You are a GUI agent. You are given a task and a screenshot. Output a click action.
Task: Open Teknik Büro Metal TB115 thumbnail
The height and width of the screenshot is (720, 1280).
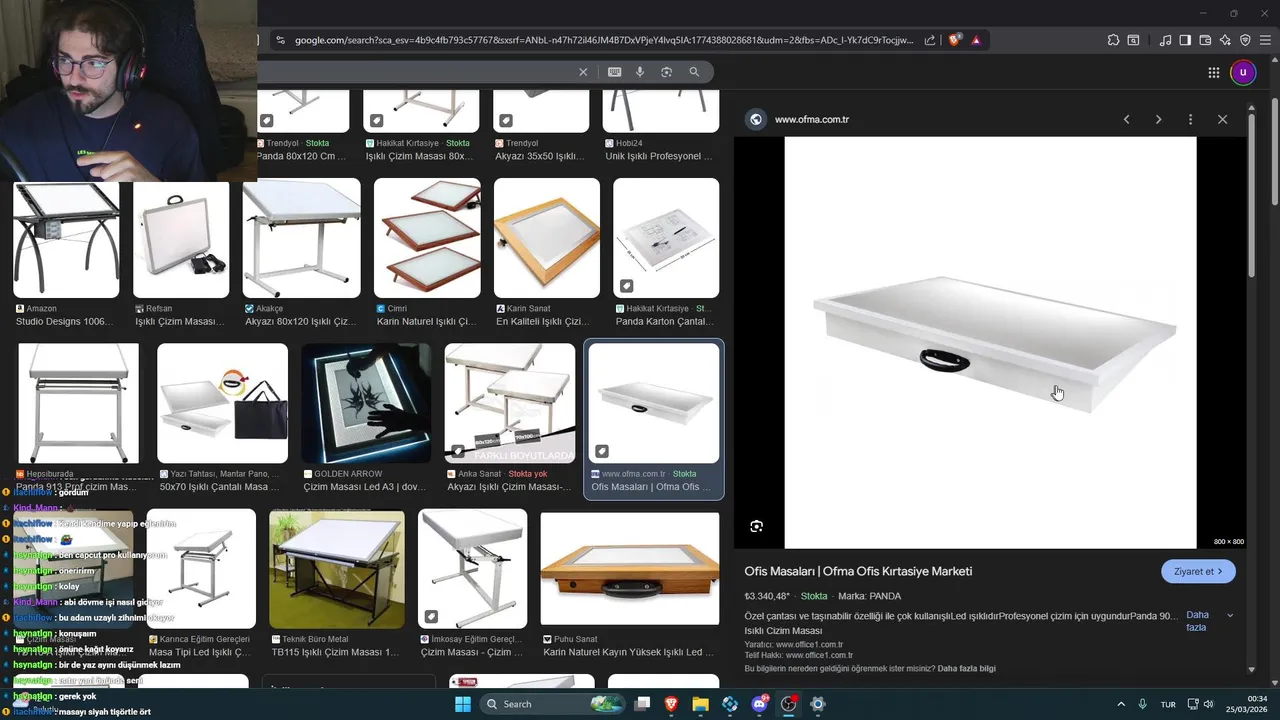tap(337, 569)
